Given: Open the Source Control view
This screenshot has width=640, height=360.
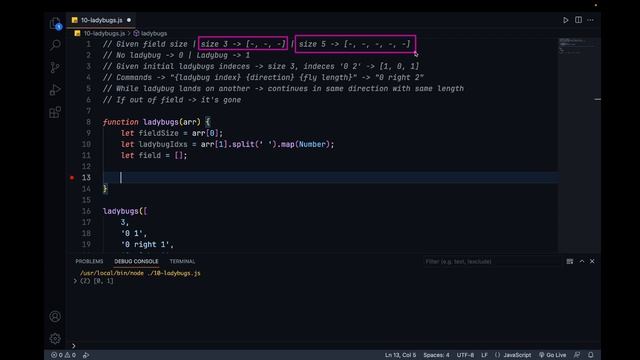Looking at the screenshot, I should [x=55, y=67].
